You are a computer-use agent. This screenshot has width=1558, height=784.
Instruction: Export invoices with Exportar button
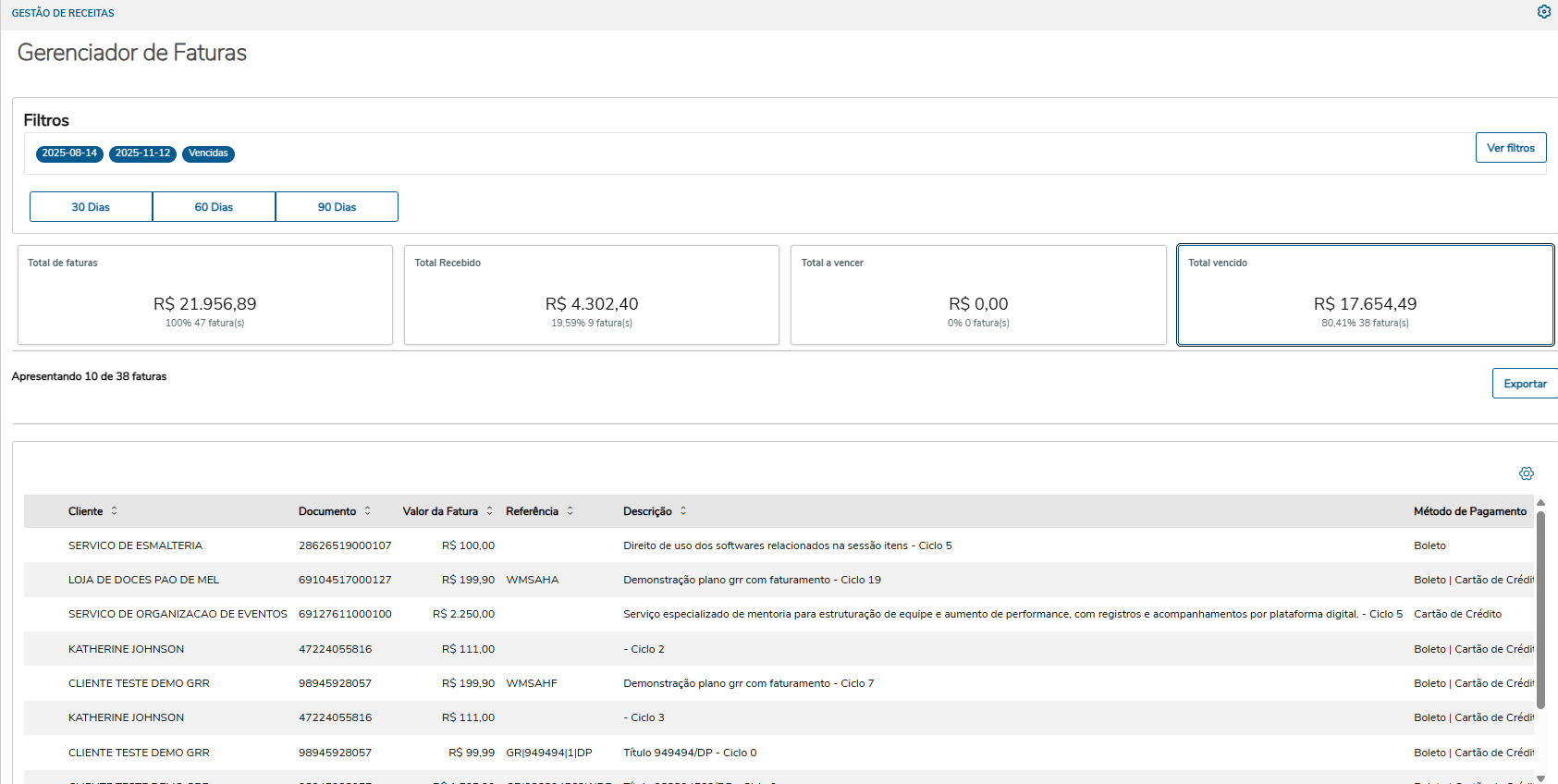1524,384
